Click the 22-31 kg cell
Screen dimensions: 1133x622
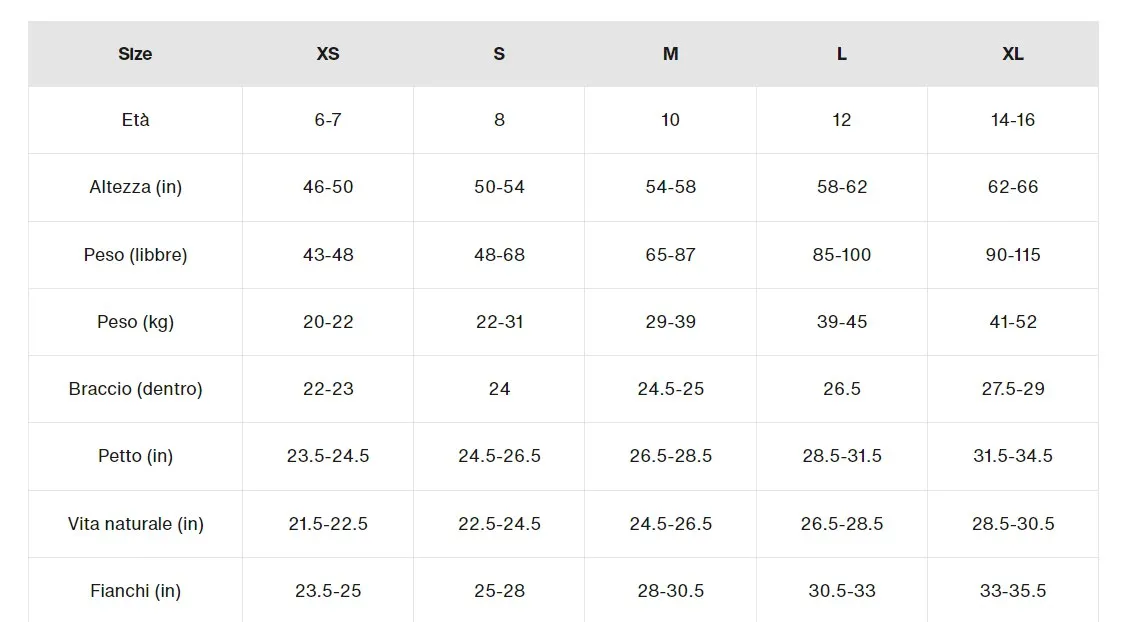499,322
